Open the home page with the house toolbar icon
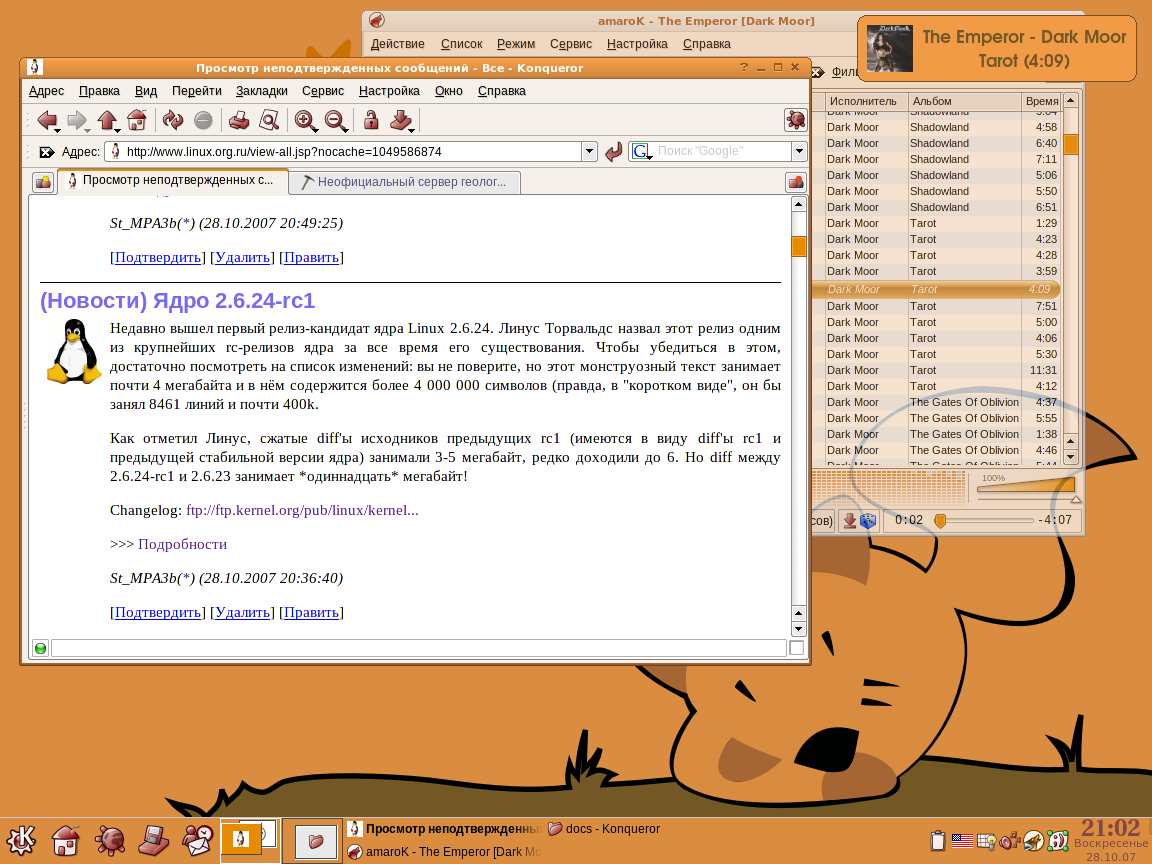1152x864 pixels. (137, 120)
